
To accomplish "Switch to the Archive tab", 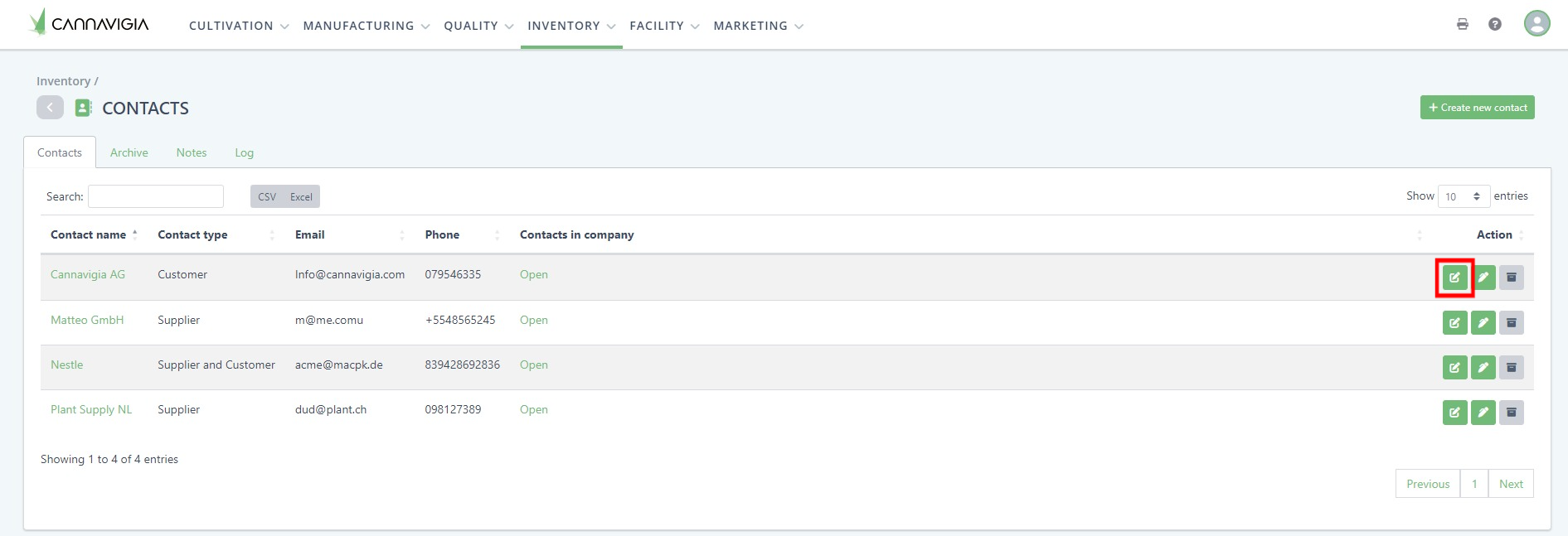I will coord(129,152).
